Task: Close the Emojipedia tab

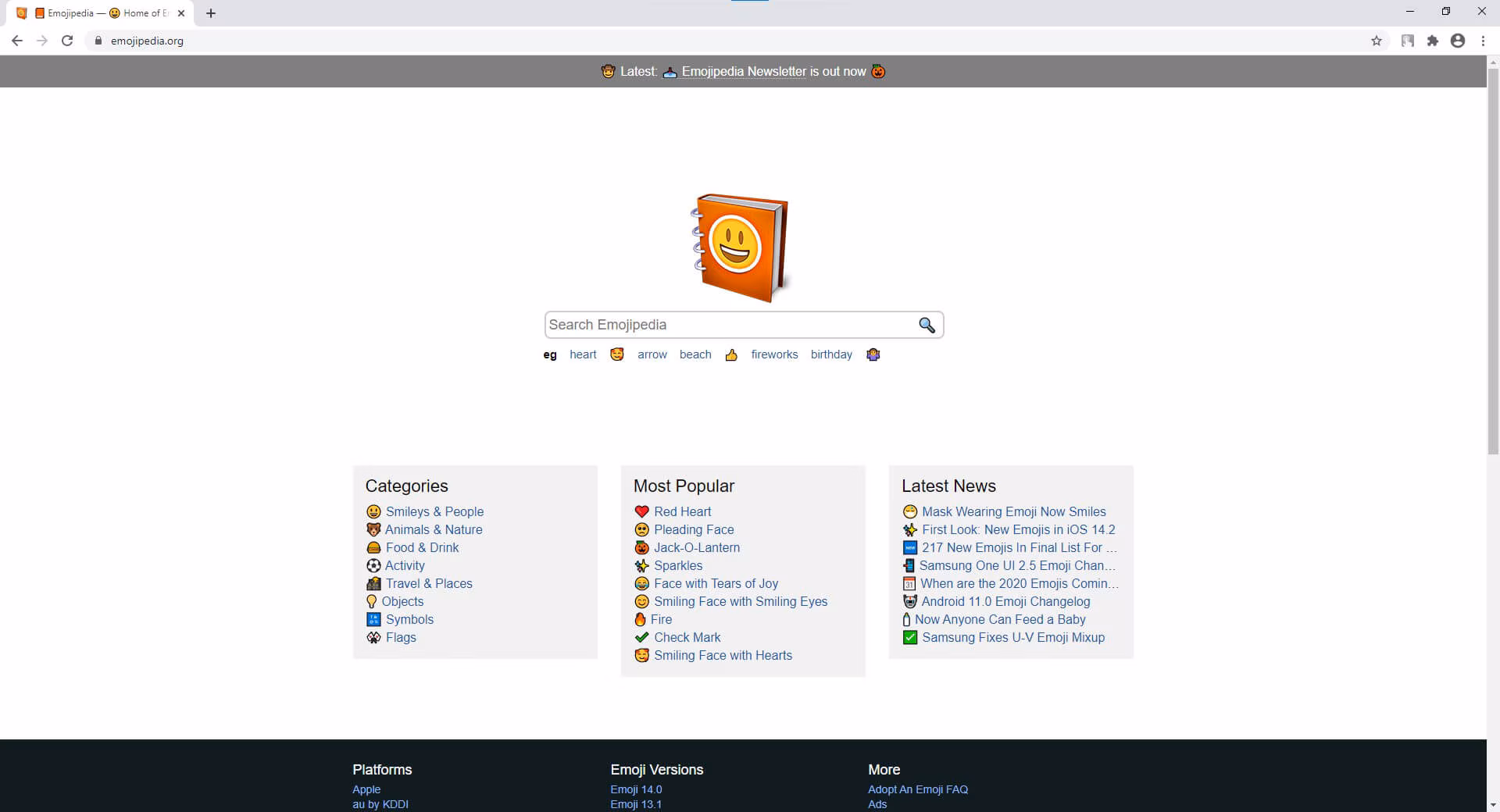Action: [181, 13]
